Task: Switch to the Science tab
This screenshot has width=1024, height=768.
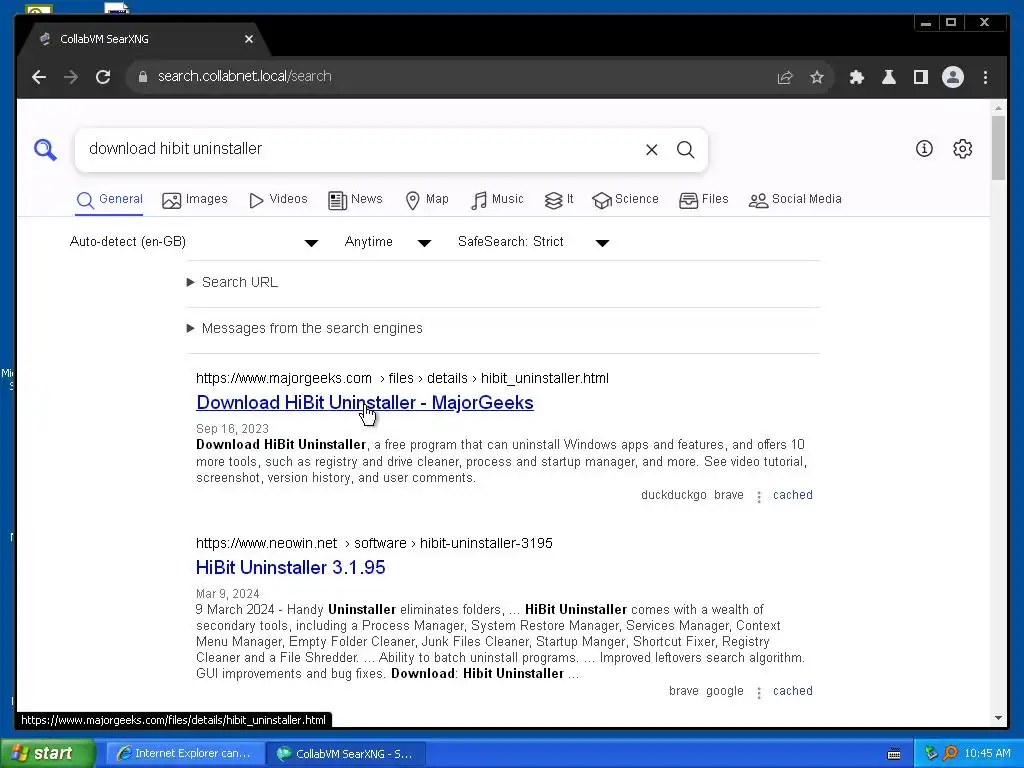Action: tap(625, 200)
